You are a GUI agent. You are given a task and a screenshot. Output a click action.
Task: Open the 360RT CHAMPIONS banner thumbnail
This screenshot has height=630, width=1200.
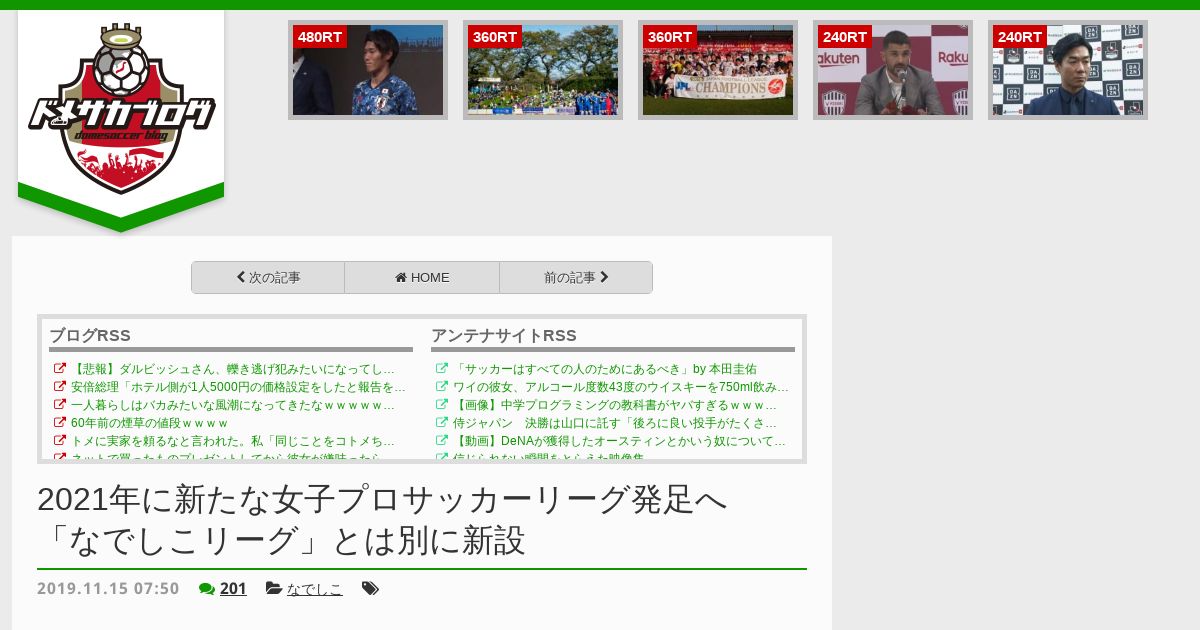point(718,70)
